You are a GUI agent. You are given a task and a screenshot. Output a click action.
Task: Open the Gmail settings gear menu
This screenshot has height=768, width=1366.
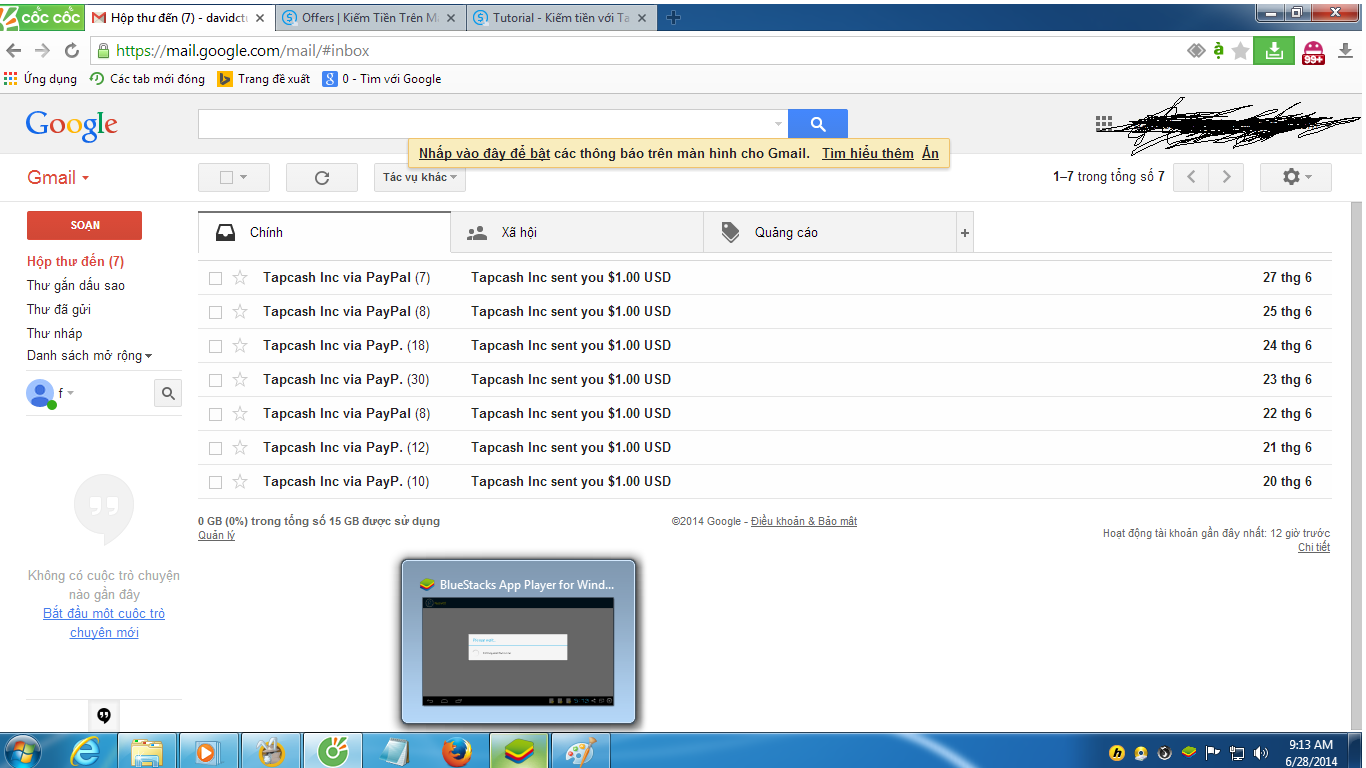[1295, 177]
